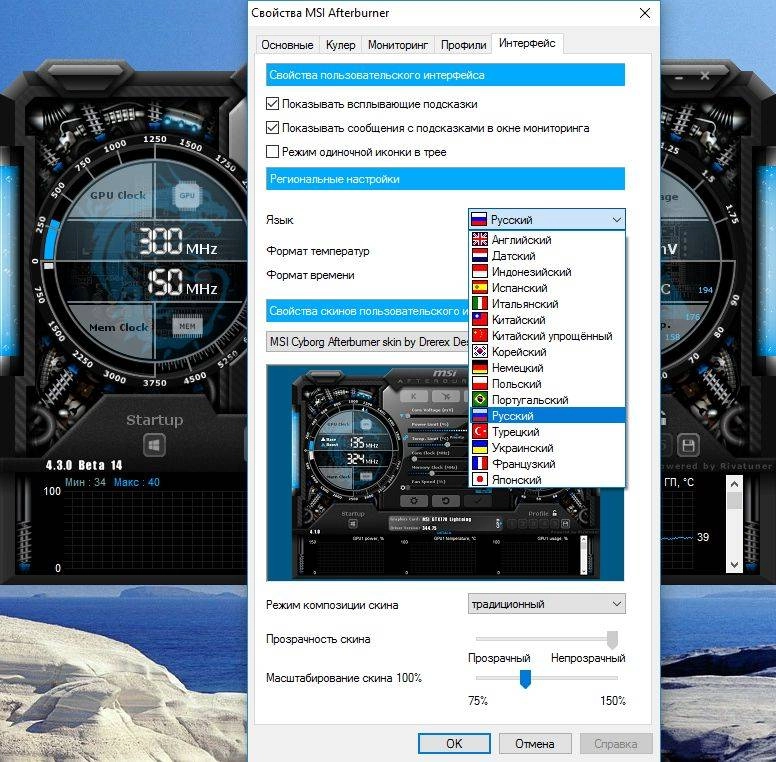
Task: Click the skin preview thumbnail image
Action: pyautogui.click(x=445, y=473)
